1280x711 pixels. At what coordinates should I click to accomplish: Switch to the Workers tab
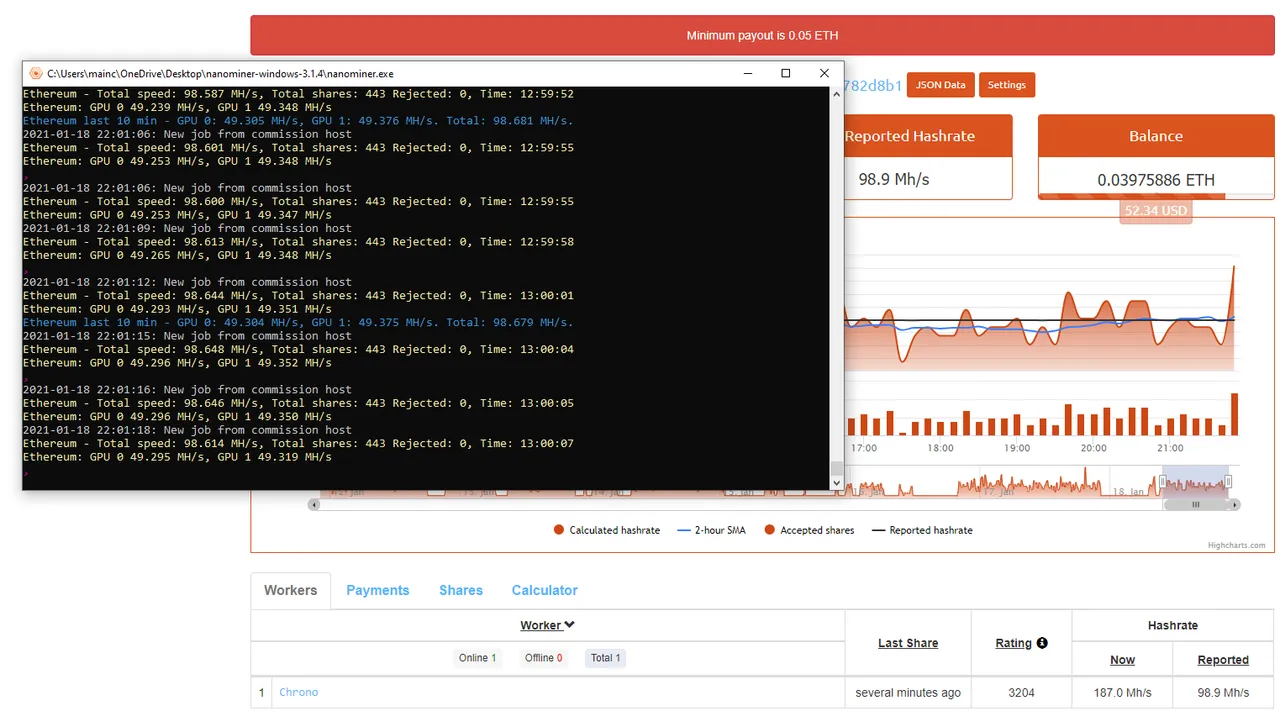(290, 590)
